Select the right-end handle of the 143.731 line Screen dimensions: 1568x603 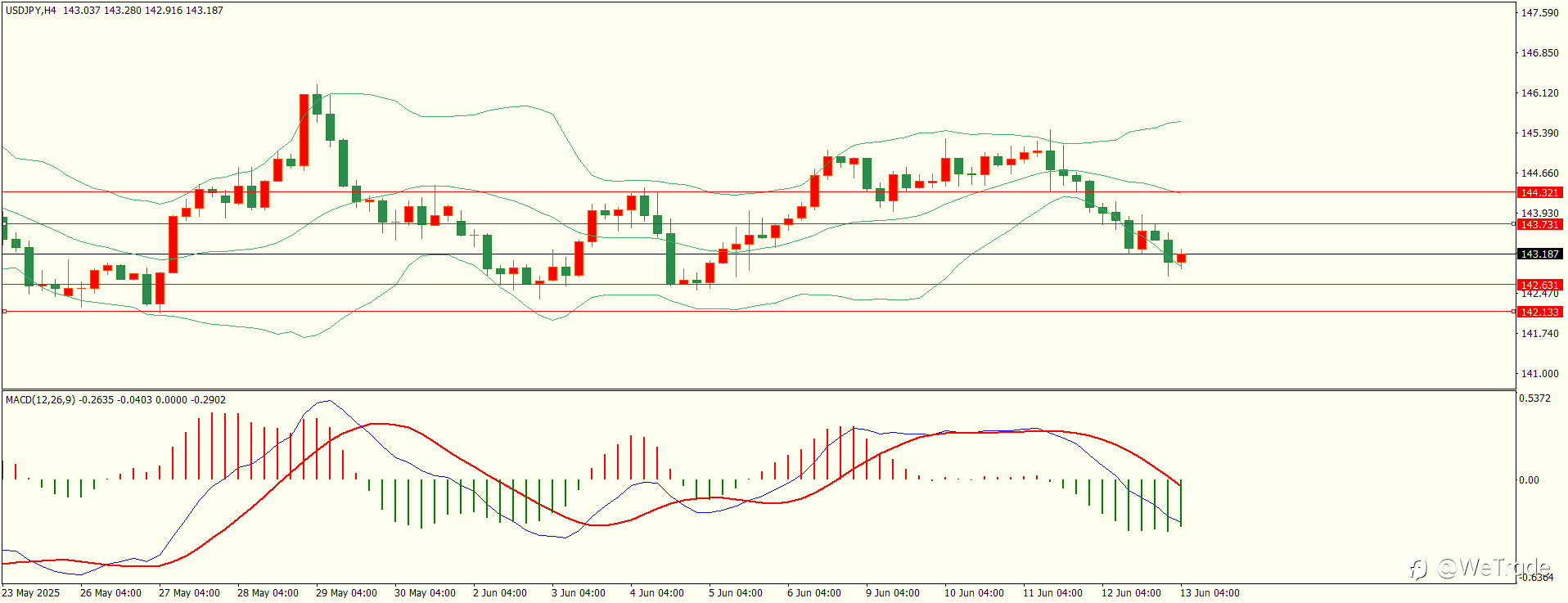tap(1513, 223)
